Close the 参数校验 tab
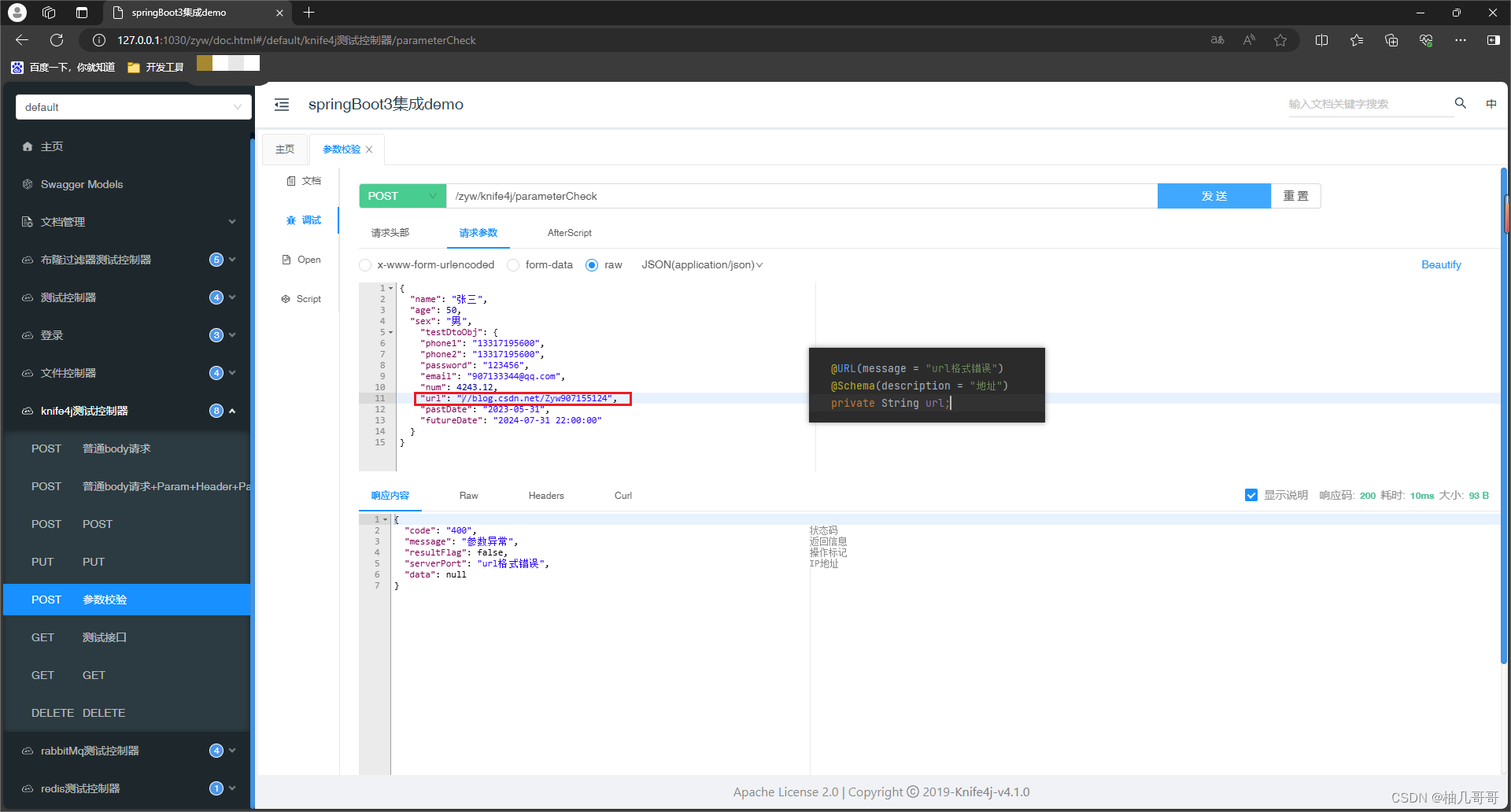The height and width of the screenshot is (812, 1511). coord(369,149)
